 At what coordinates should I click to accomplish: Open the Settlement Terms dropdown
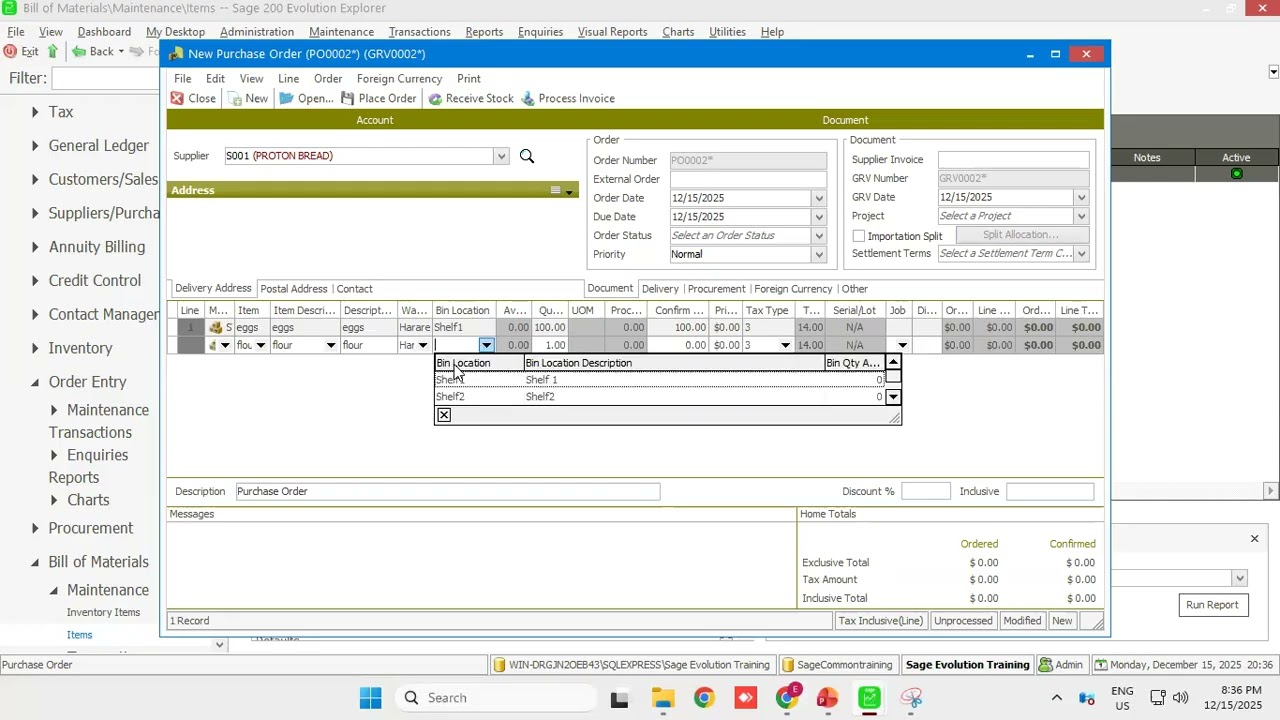[x=1081, y=254]
